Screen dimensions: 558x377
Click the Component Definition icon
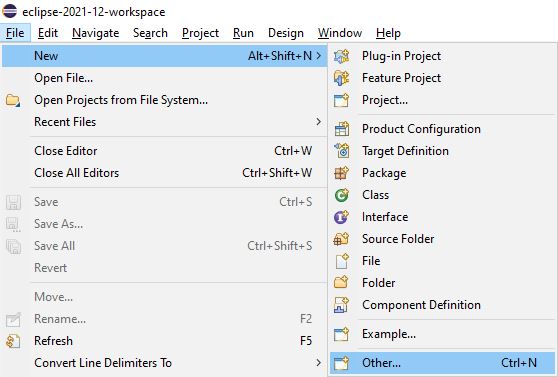pyautogui.click(x=342, y=305)
